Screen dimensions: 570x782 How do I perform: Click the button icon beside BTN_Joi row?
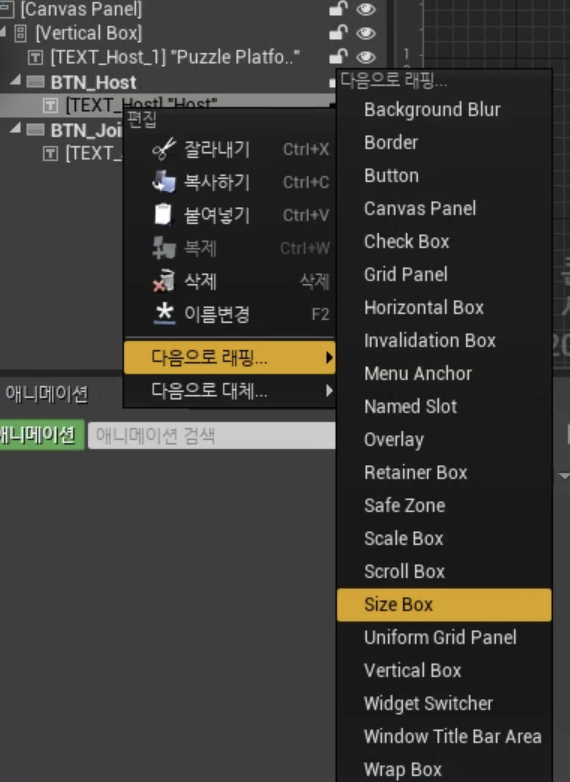click(35, 130)
